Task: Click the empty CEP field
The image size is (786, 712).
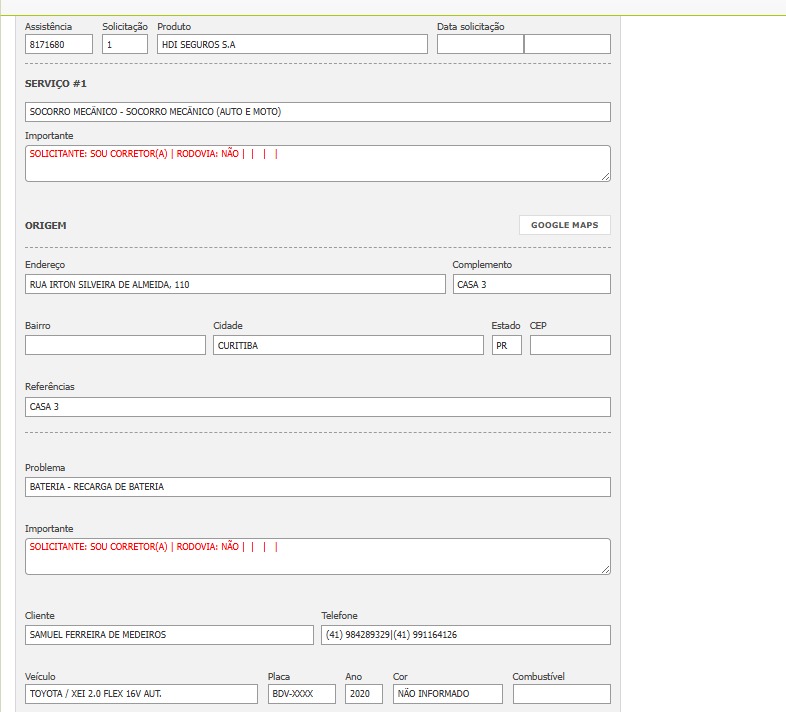Action: point(570,345)
